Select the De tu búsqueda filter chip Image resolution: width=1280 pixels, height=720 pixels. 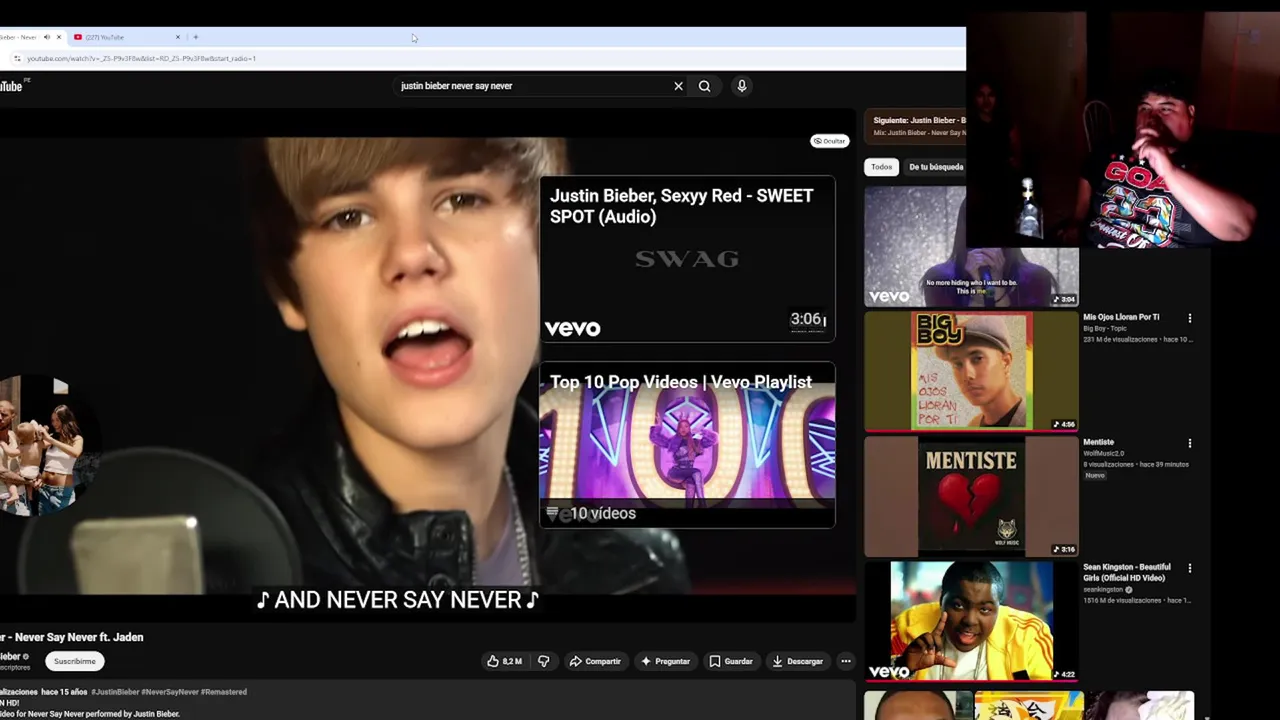[936, 167]
